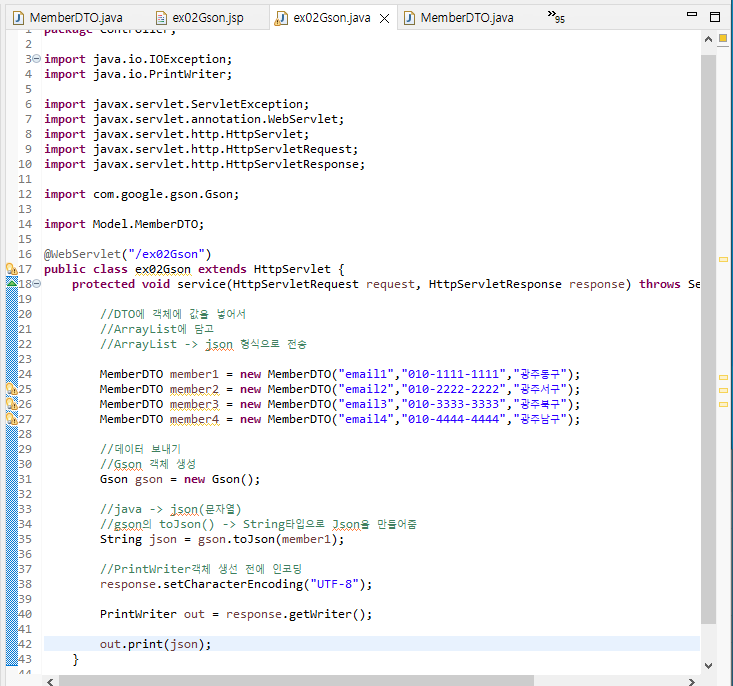The width and height of the screenshot is (733, 686).
Task: Click the "010-2222-2222" string literal
Action: click(x=453, y=389)
